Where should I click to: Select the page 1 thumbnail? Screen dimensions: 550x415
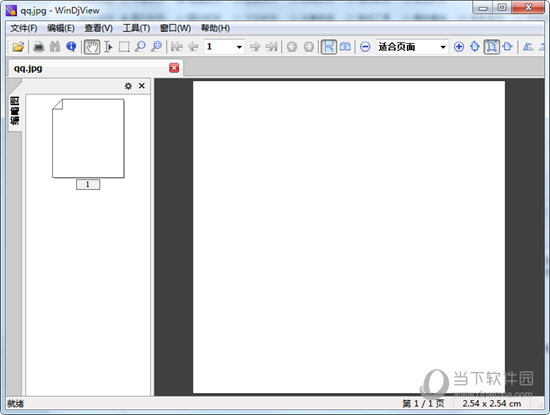click(88, 138)
